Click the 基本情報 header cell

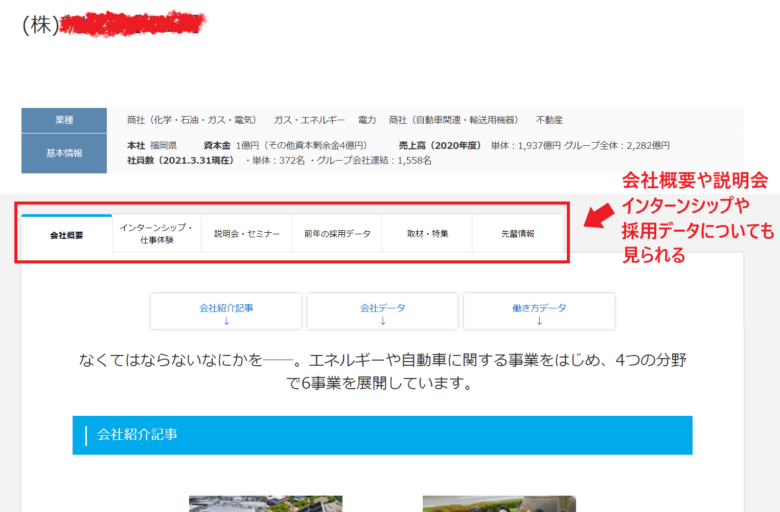click(x=64, y=153)
